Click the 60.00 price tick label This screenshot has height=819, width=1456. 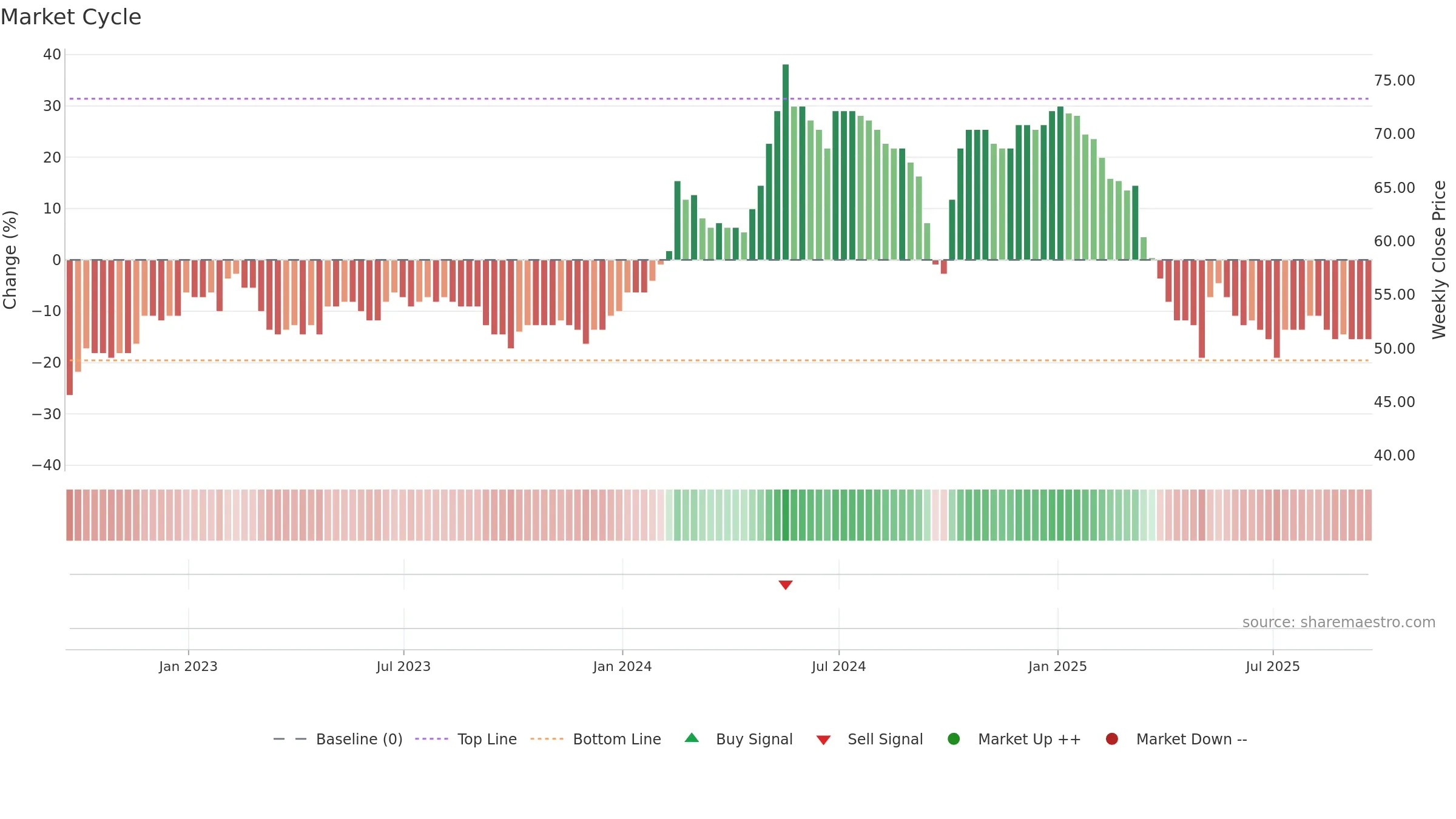click(x=1395, y=241)
